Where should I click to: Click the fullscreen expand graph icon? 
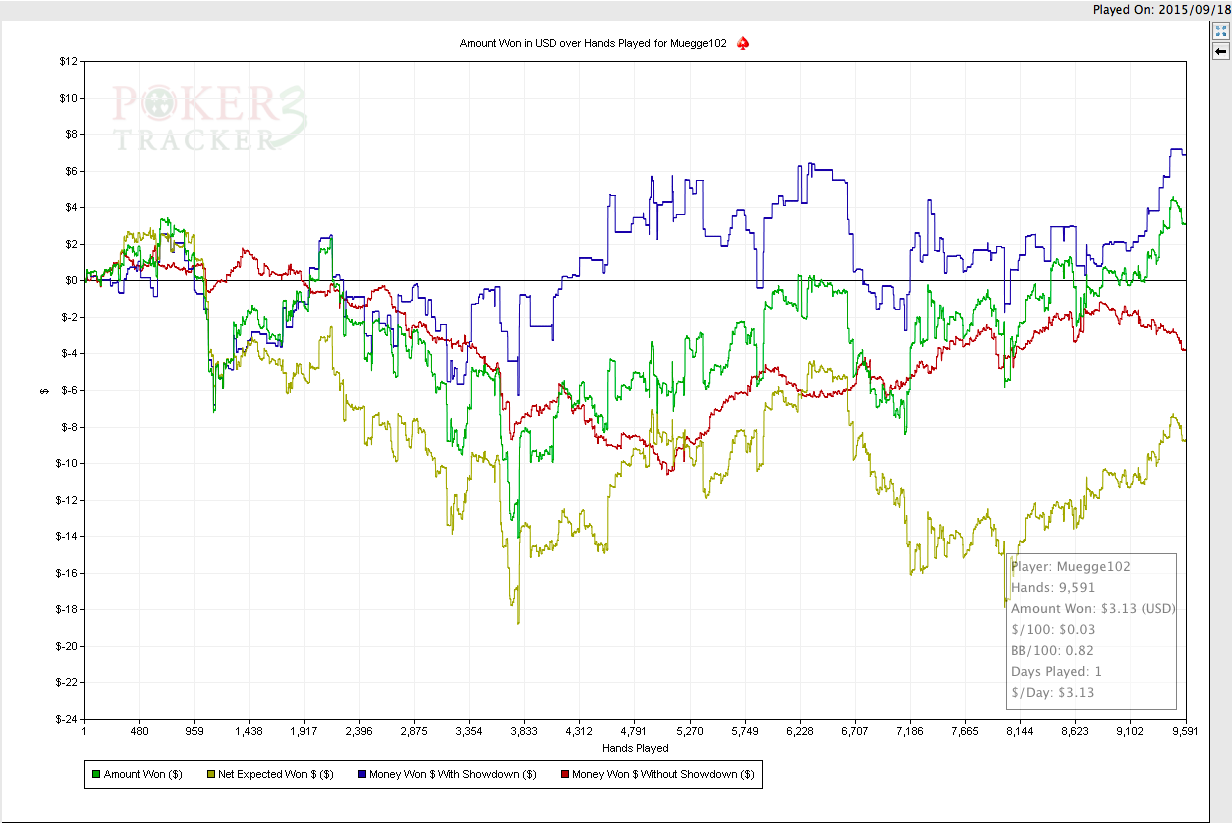pyautogui.click(x=1220, y=31)
